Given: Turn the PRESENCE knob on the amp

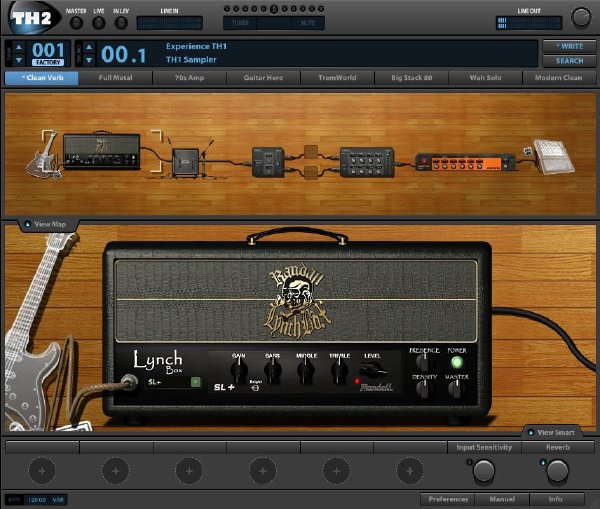Looking at the screenshot, I should [x=424, y=362].
